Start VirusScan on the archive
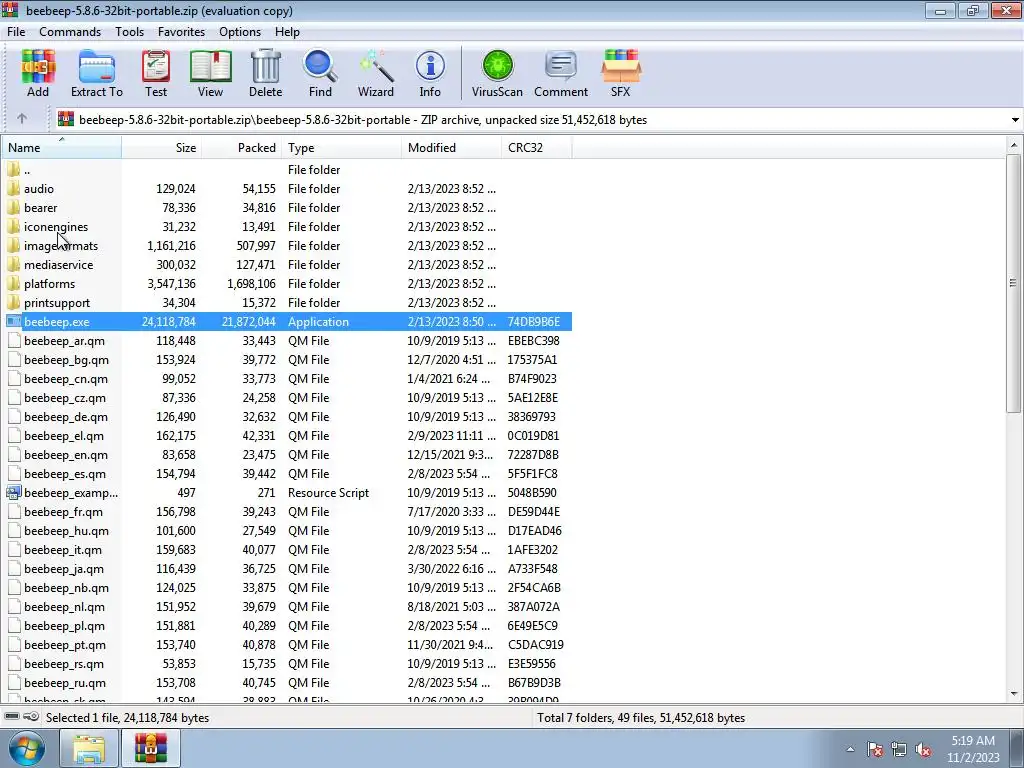This screenshot has width=1024, height=768. 497,73
